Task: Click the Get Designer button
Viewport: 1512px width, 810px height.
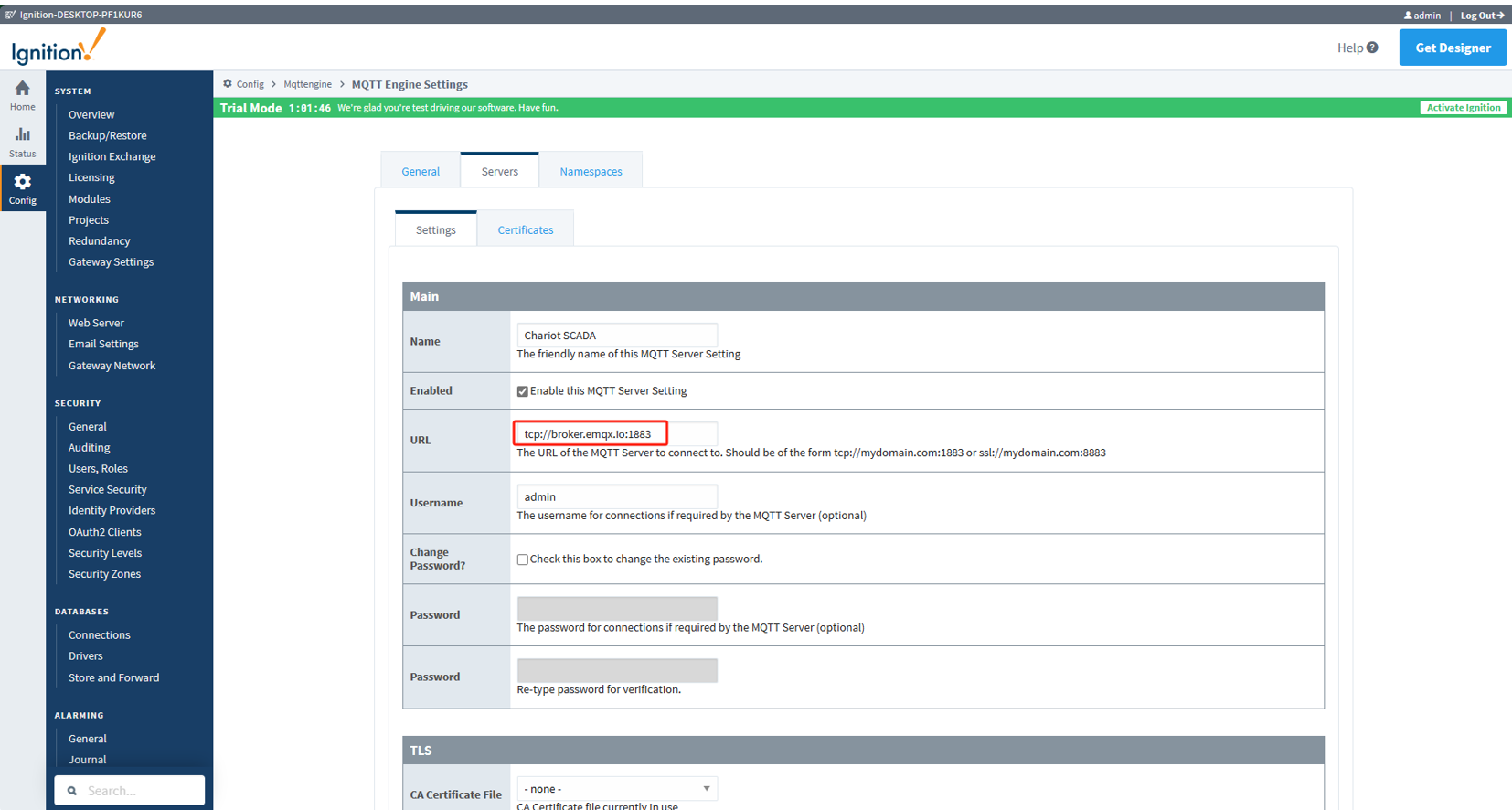Action: 1453,48
